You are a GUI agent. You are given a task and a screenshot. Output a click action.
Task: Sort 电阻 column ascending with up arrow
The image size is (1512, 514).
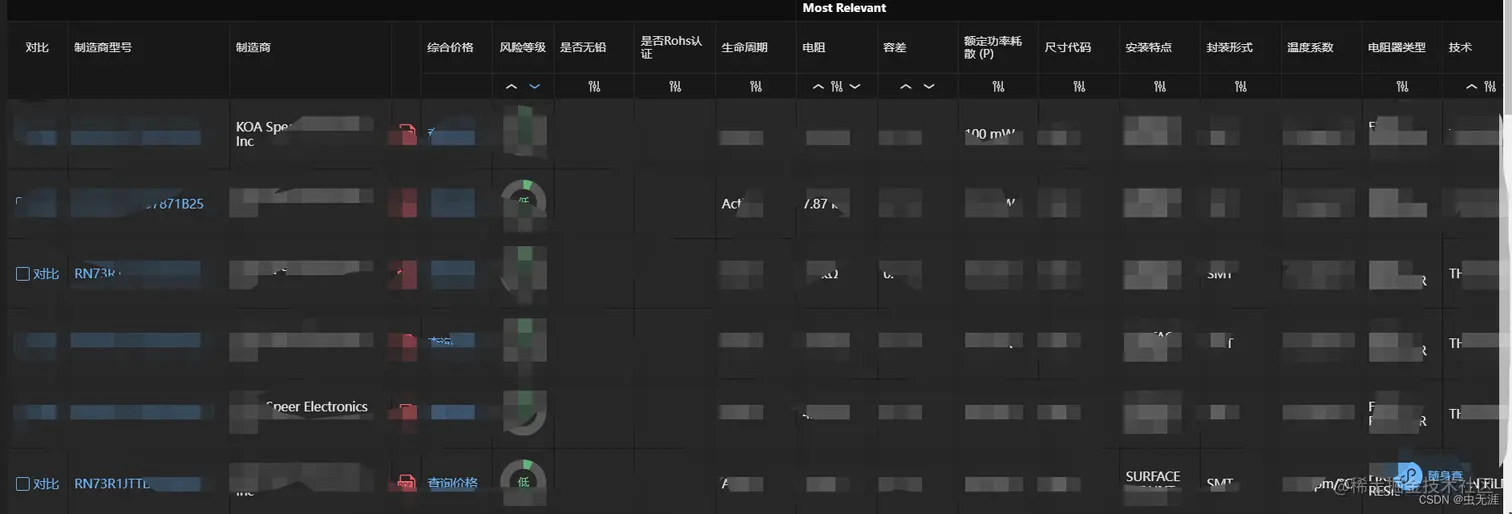(818, 87)
